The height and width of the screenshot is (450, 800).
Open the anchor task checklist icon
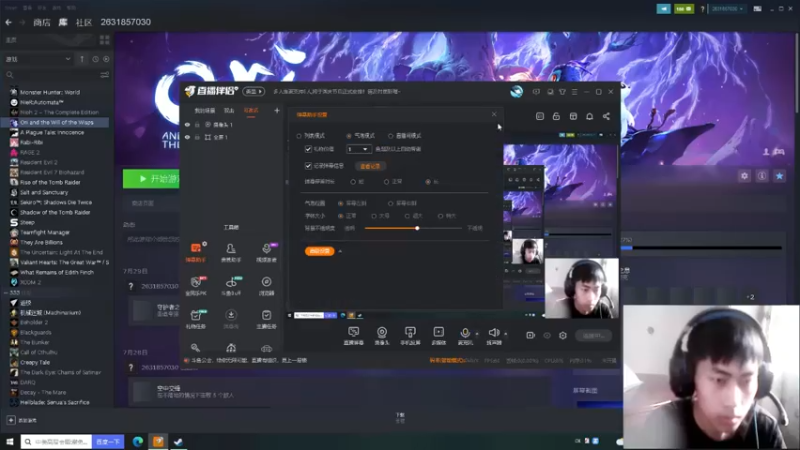pyautogui.click(x=266, y=318)
